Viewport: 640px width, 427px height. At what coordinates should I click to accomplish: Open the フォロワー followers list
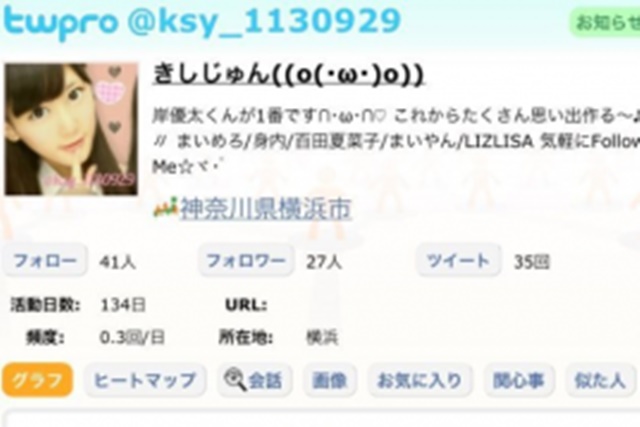click(246, 260)
